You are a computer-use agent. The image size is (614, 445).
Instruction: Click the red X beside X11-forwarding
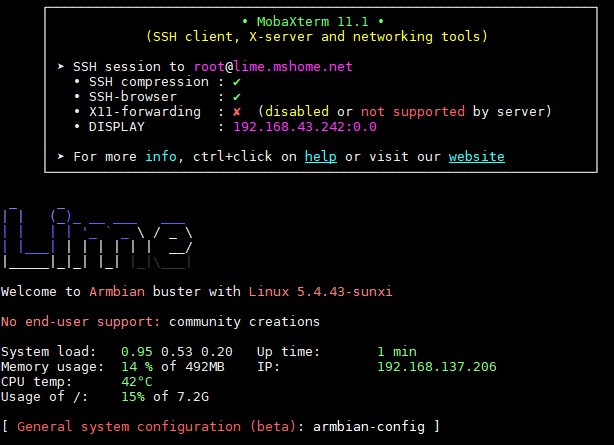[237, 112]
